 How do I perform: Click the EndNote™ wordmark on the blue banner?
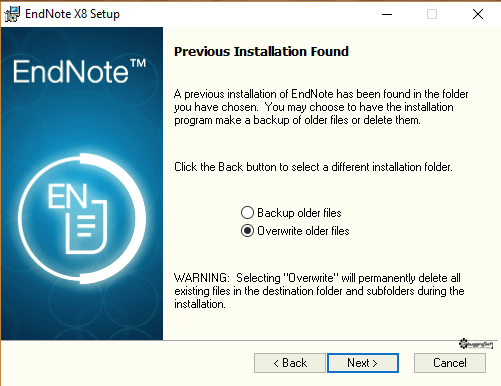(80, 71)
